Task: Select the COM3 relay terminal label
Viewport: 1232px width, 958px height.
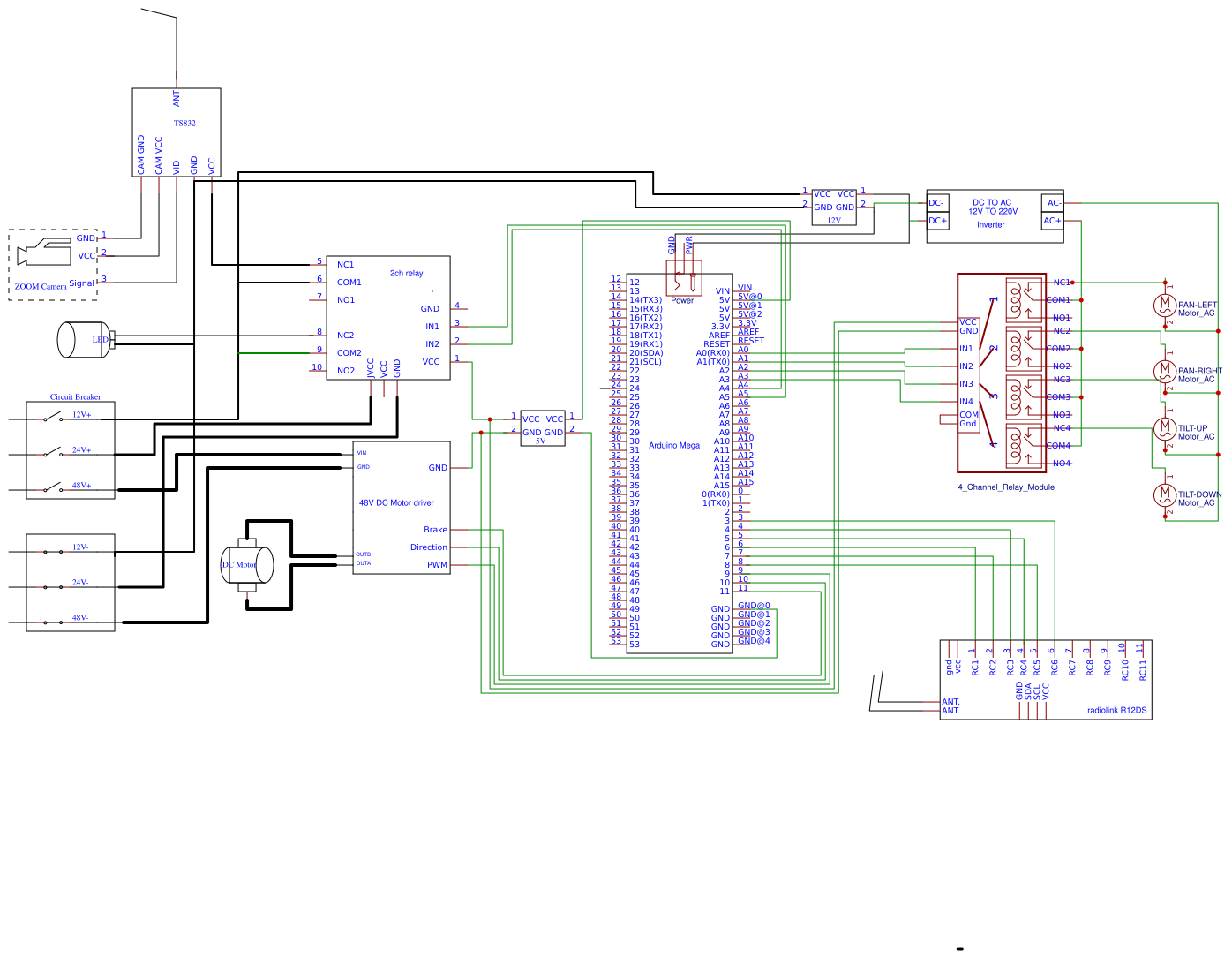Action: (1058, 397)
